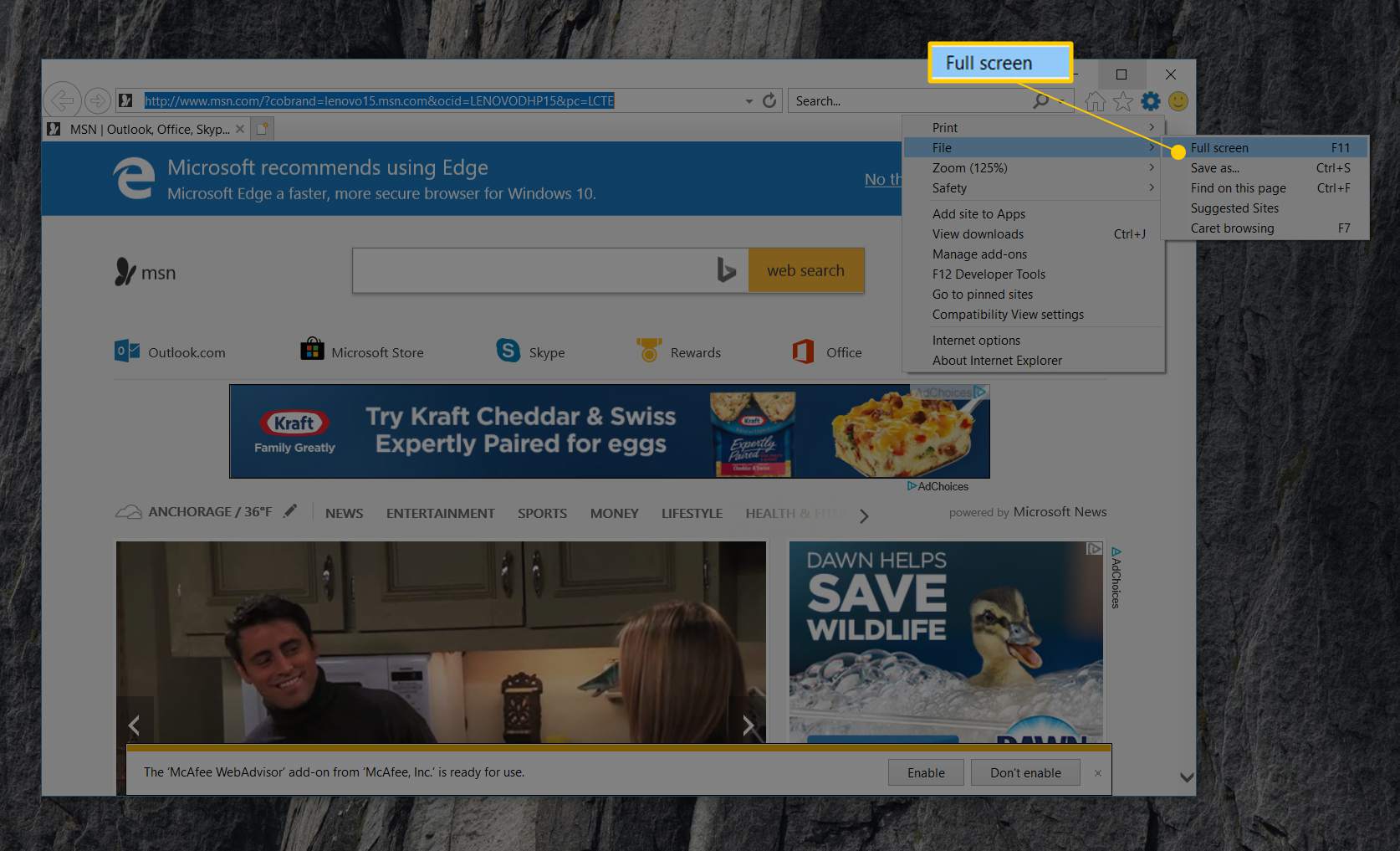Open the Rewards shortcut
Screen dimensions: 1400x851
click(678, 351)
